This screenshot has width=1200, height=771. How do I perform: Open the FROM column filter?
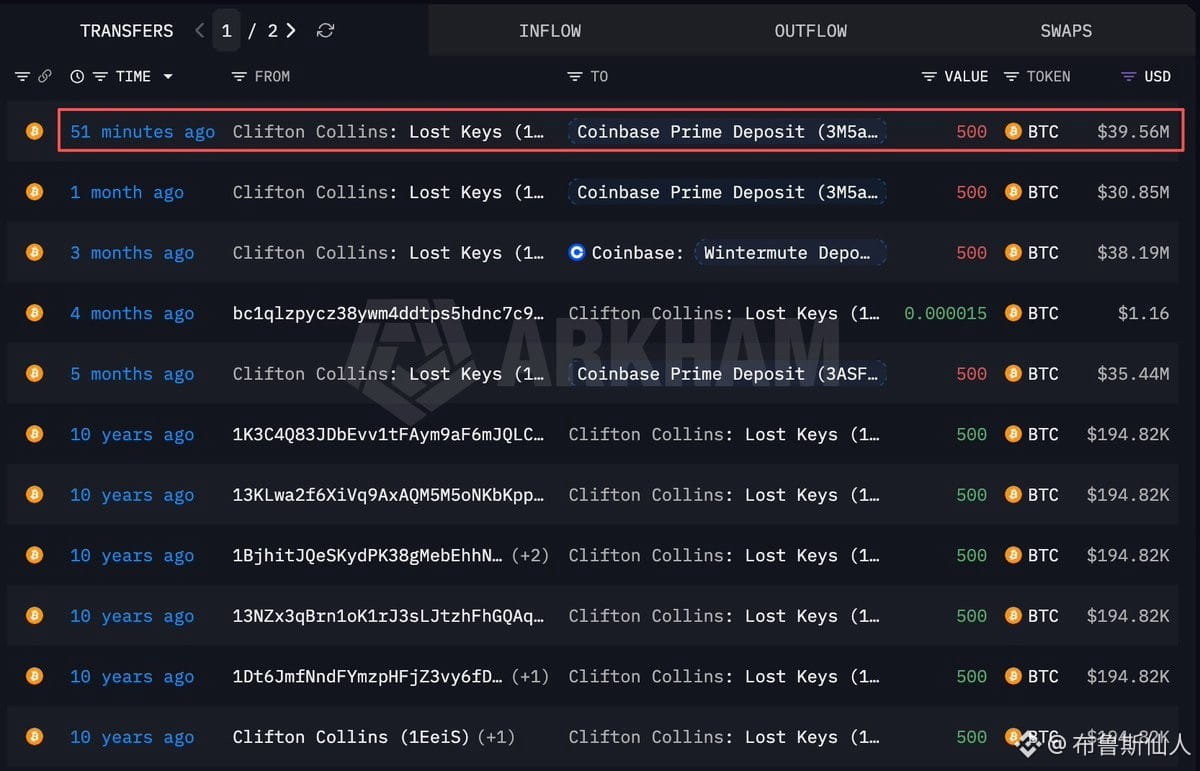tap(238, 76)
